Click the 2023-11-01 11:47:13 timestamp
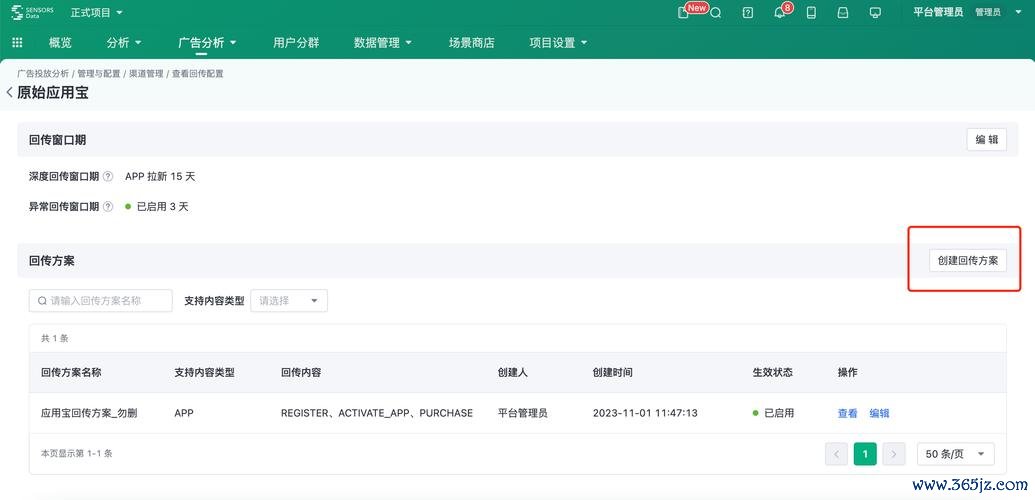The image size is (1035, 500). [x=645, y=413]
